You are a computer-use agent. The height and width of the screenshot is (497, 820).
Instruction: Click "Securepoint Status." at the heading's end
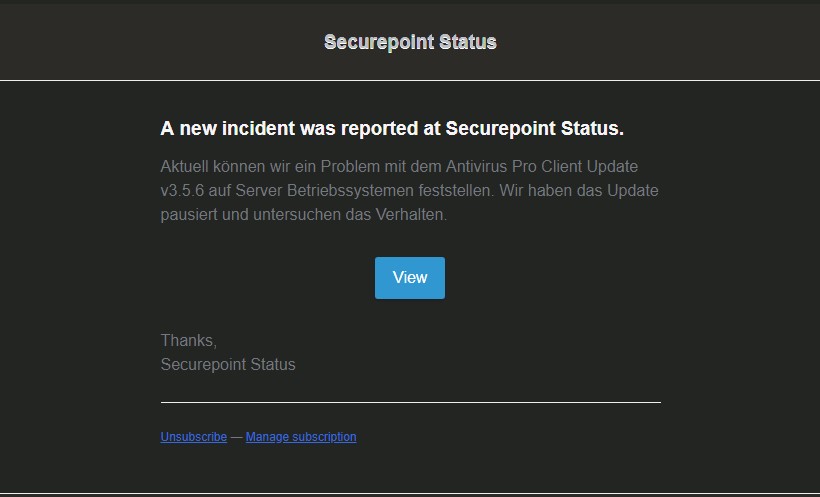pos(534,129)
